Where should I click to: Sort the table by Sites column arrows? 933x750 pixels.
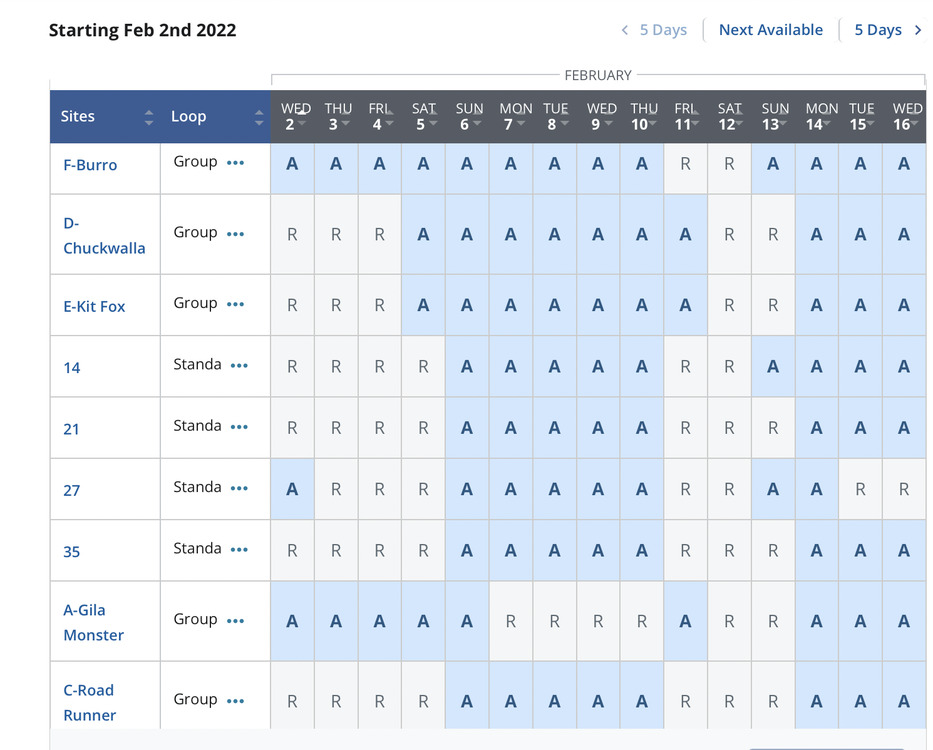(149, 117)
